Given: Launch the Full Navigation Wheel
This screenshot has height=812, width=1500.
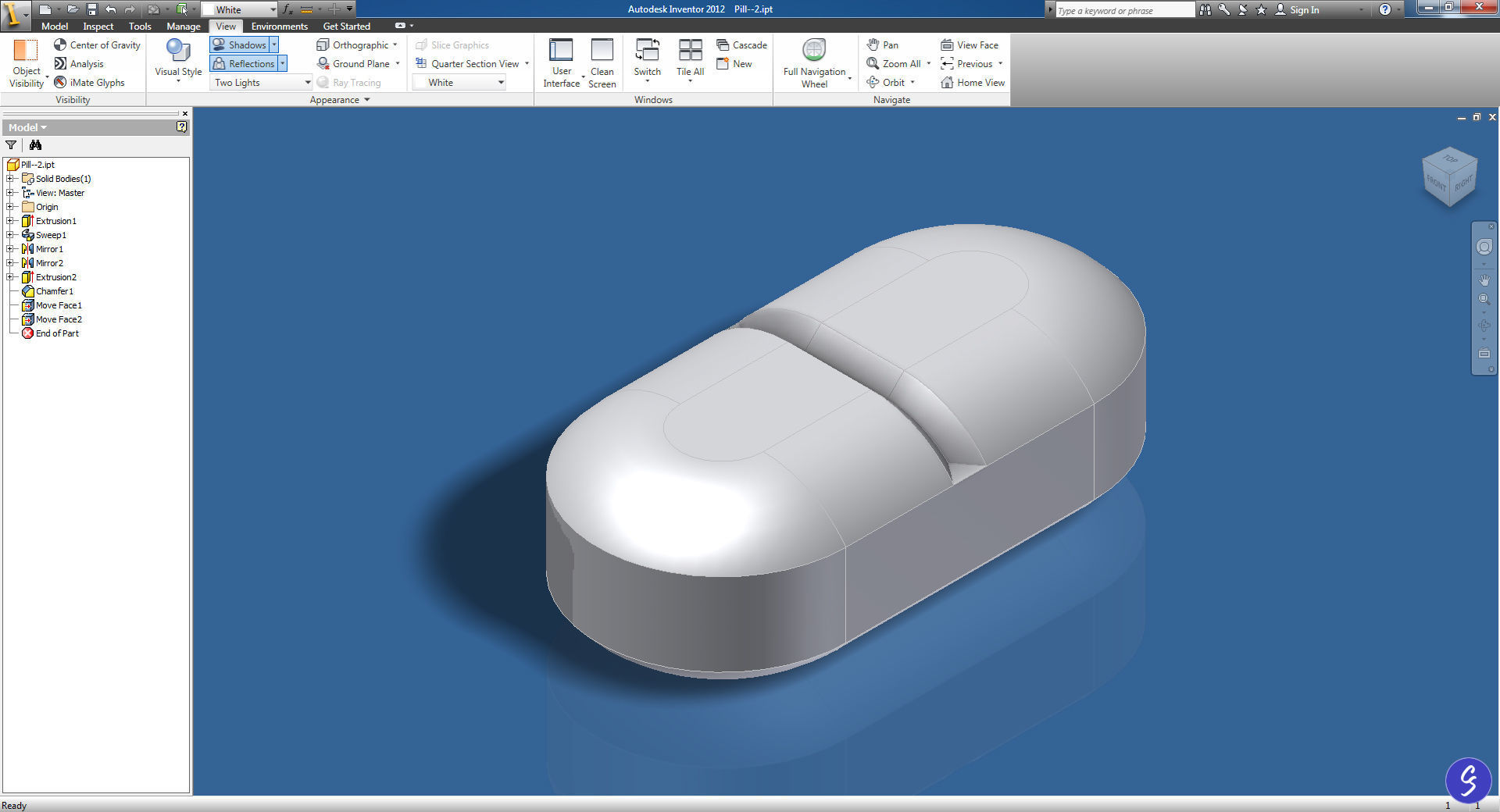Looking at the screenshot, I should (x=814, y=62).
